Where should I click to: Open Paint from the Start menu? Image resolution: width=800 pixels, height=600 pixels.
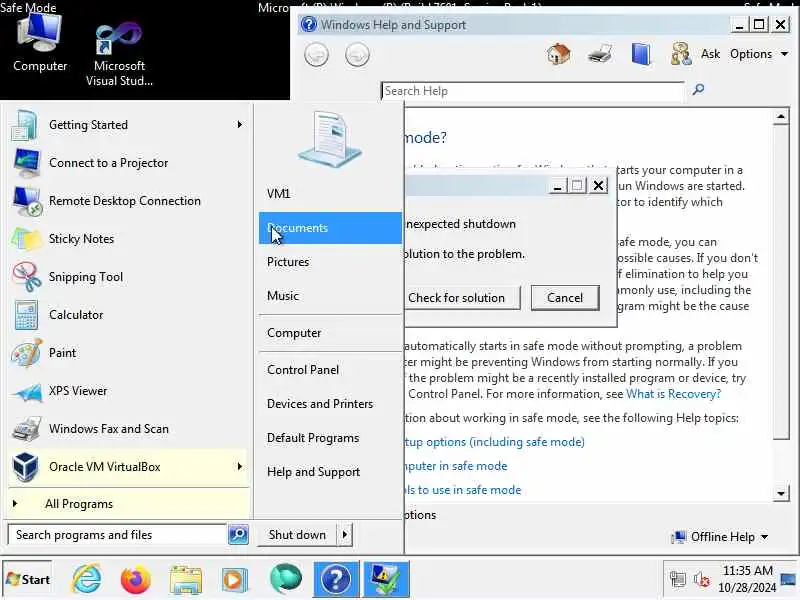128,353
